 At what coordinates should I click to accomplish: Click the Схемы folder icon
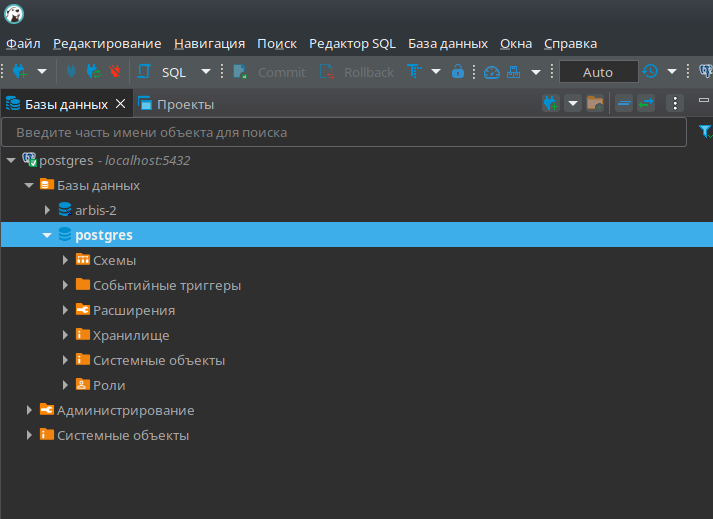(x=83, y=259)
